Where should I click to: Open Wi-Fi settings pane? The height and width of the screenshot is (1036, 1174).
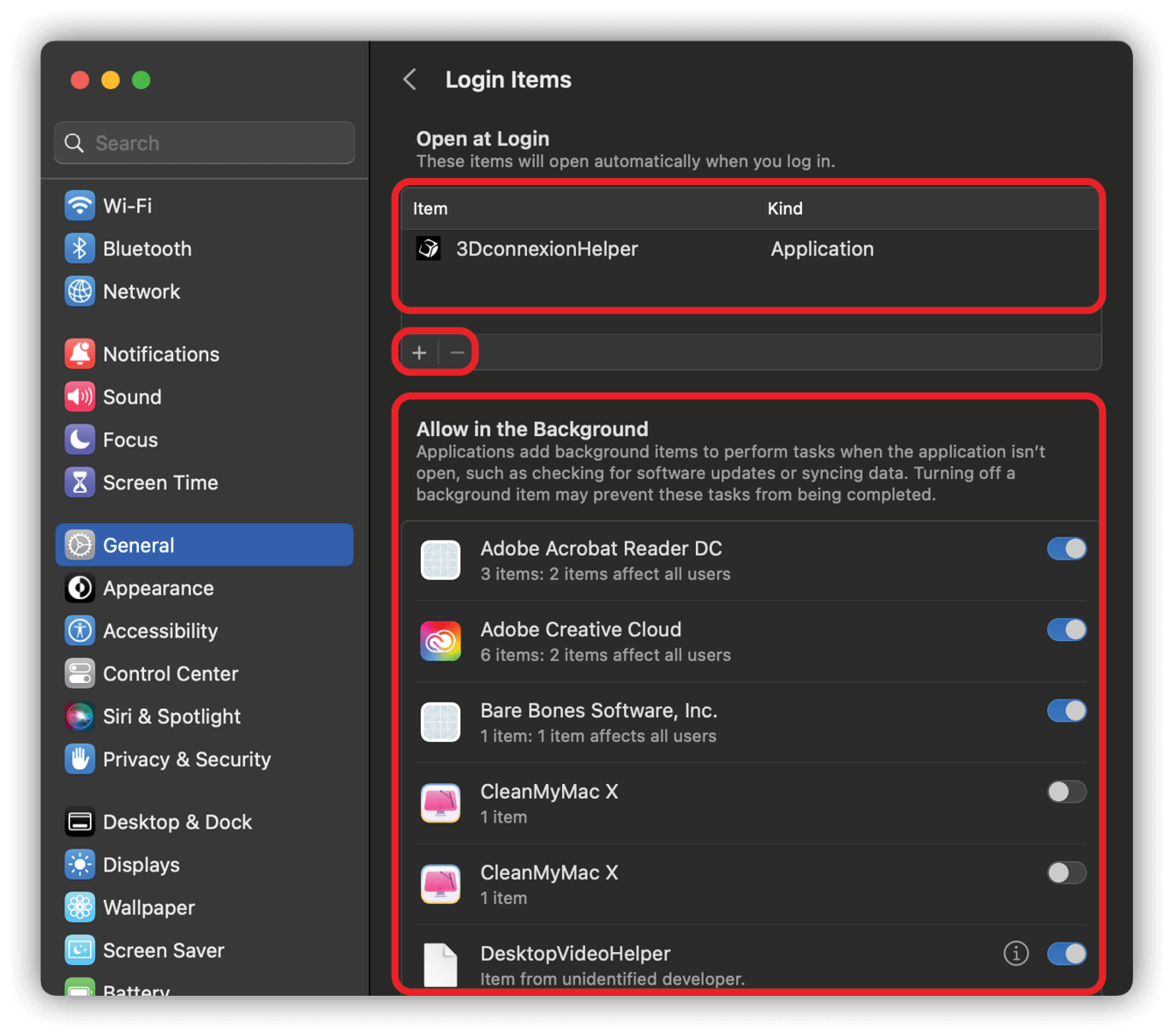tap(204, 206)
